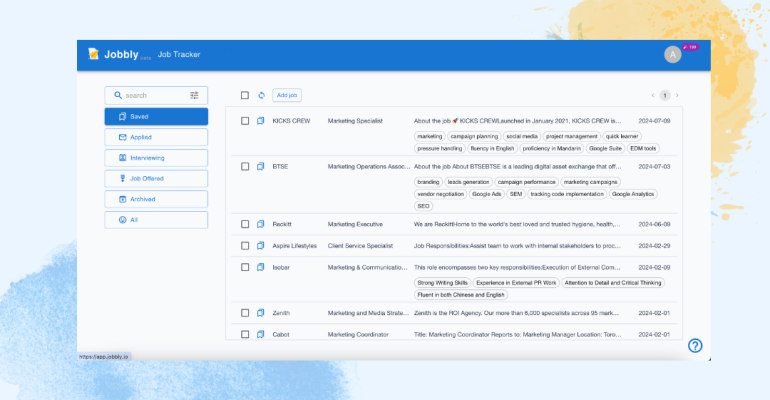Viewport: 770px width, 400px height.
Task: Open the help question mark icon
Action: (695, 346)
